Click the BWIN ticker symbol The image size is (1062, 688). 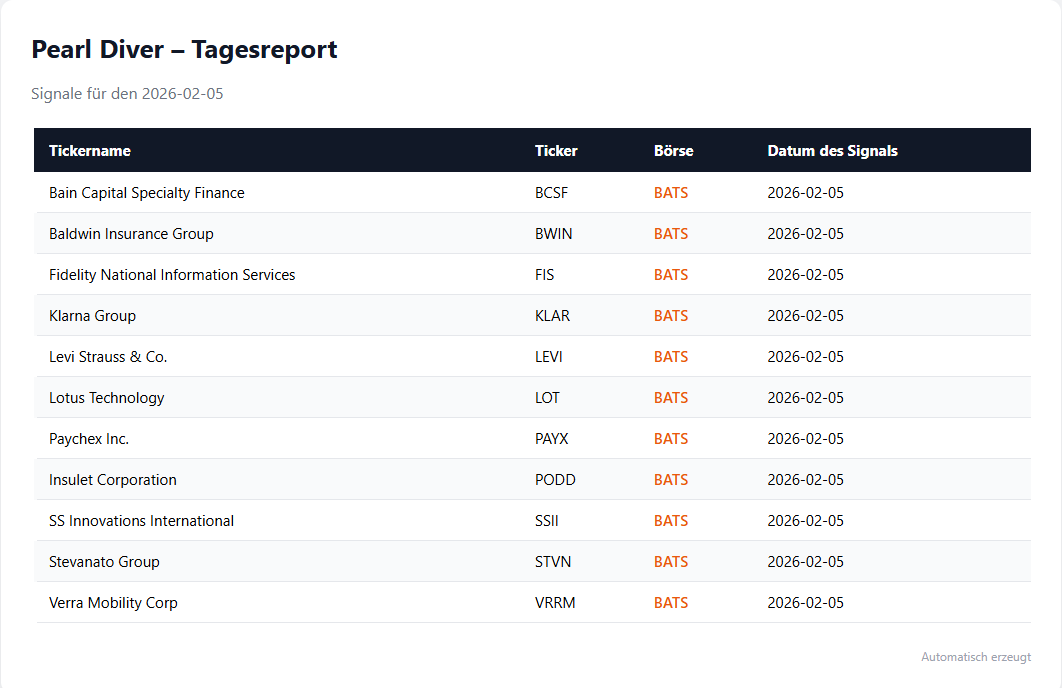(x=553, y=234)
